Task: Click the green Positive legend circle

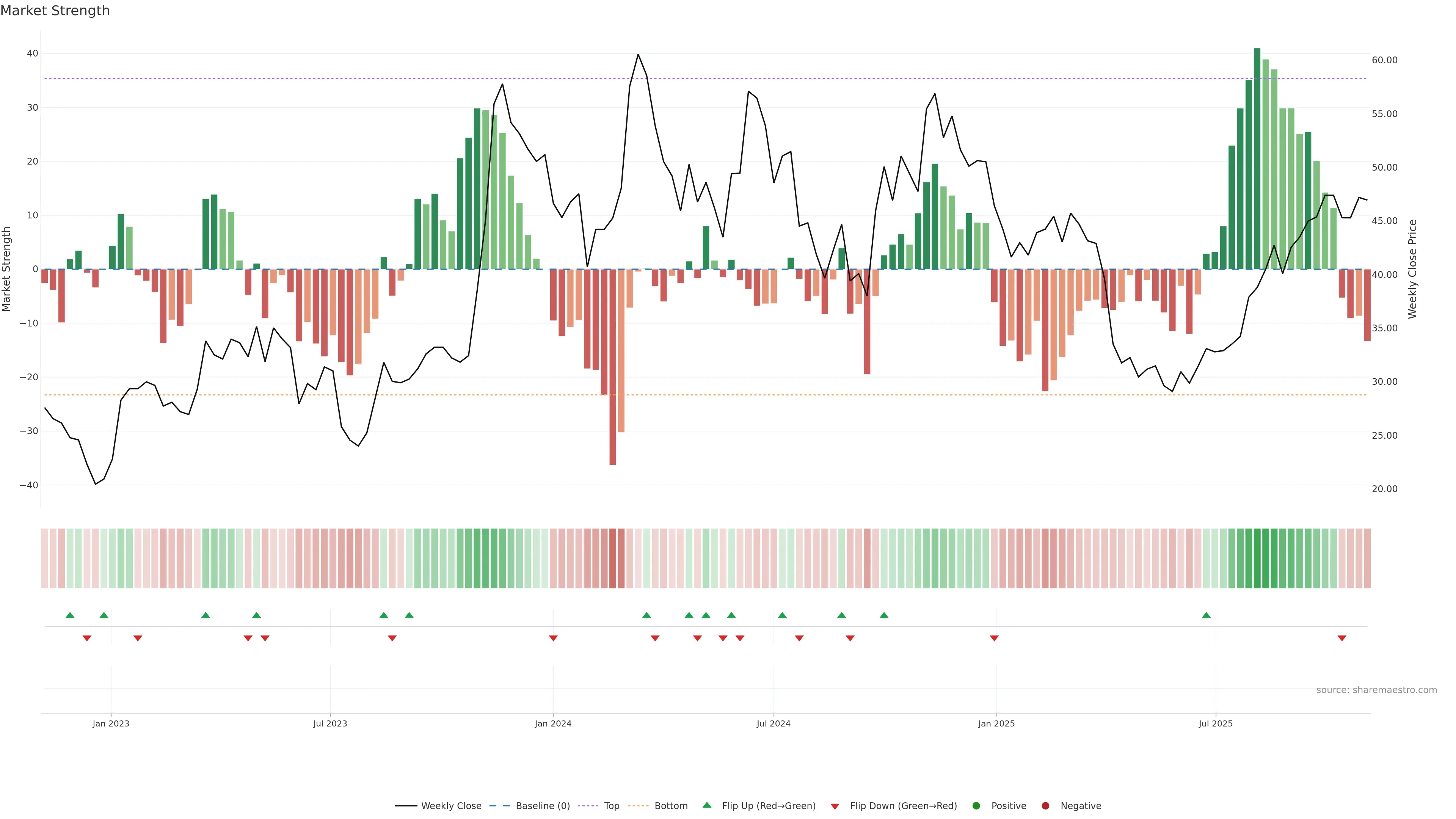Action: (x=976, y=805)
